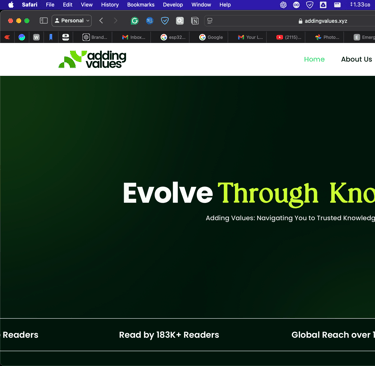Open the View menu
The height and width of the screenshot is (366, 375).
[x=86, y=5]
